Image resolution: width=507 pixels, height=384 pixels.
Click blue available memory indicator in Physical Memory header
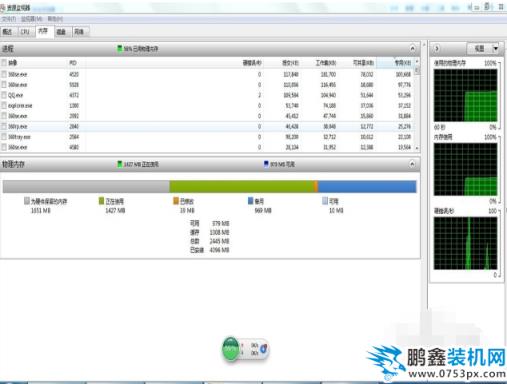(266, 164)
